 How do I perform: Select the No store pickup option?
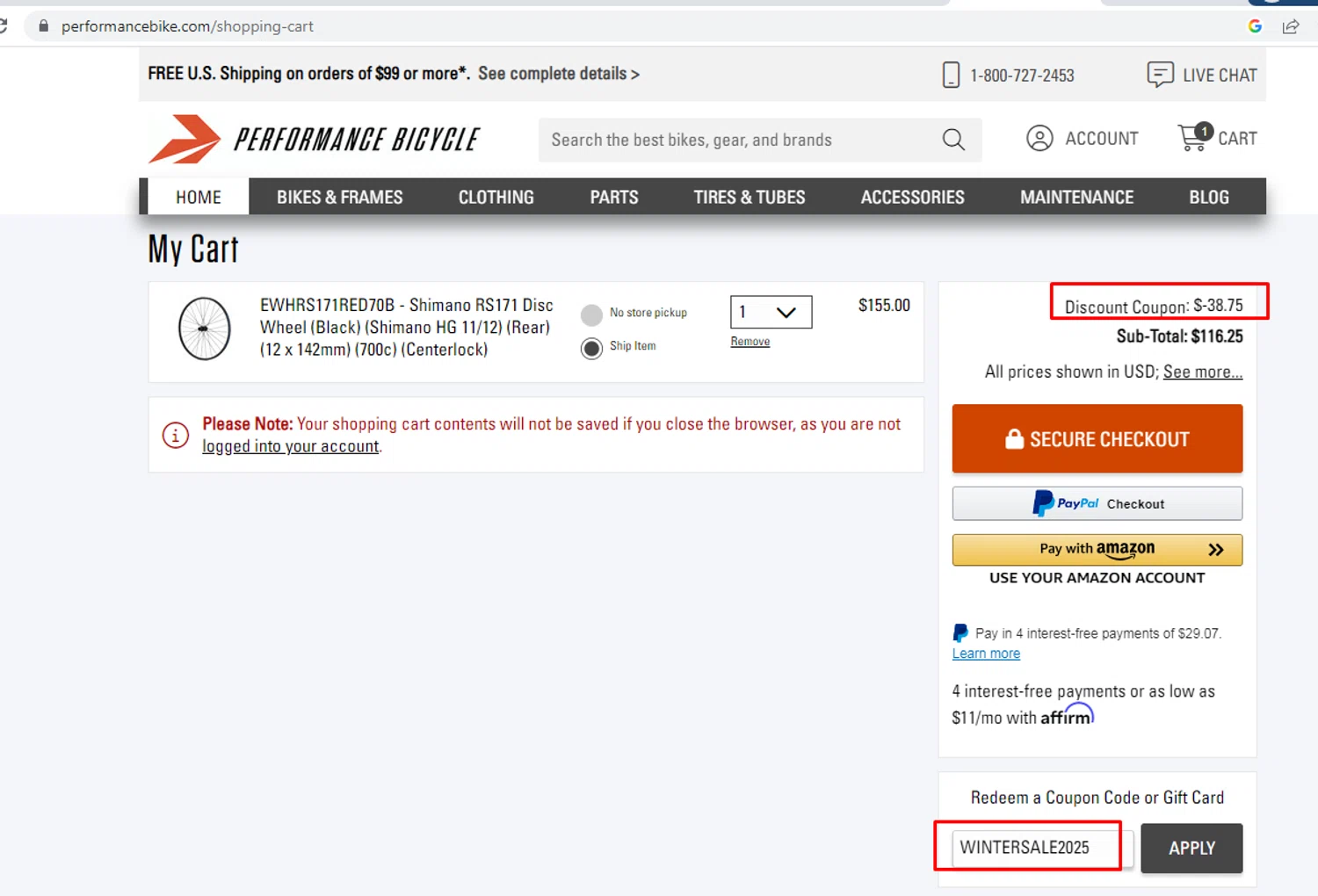pyautogui.click(x=591, y=314)
